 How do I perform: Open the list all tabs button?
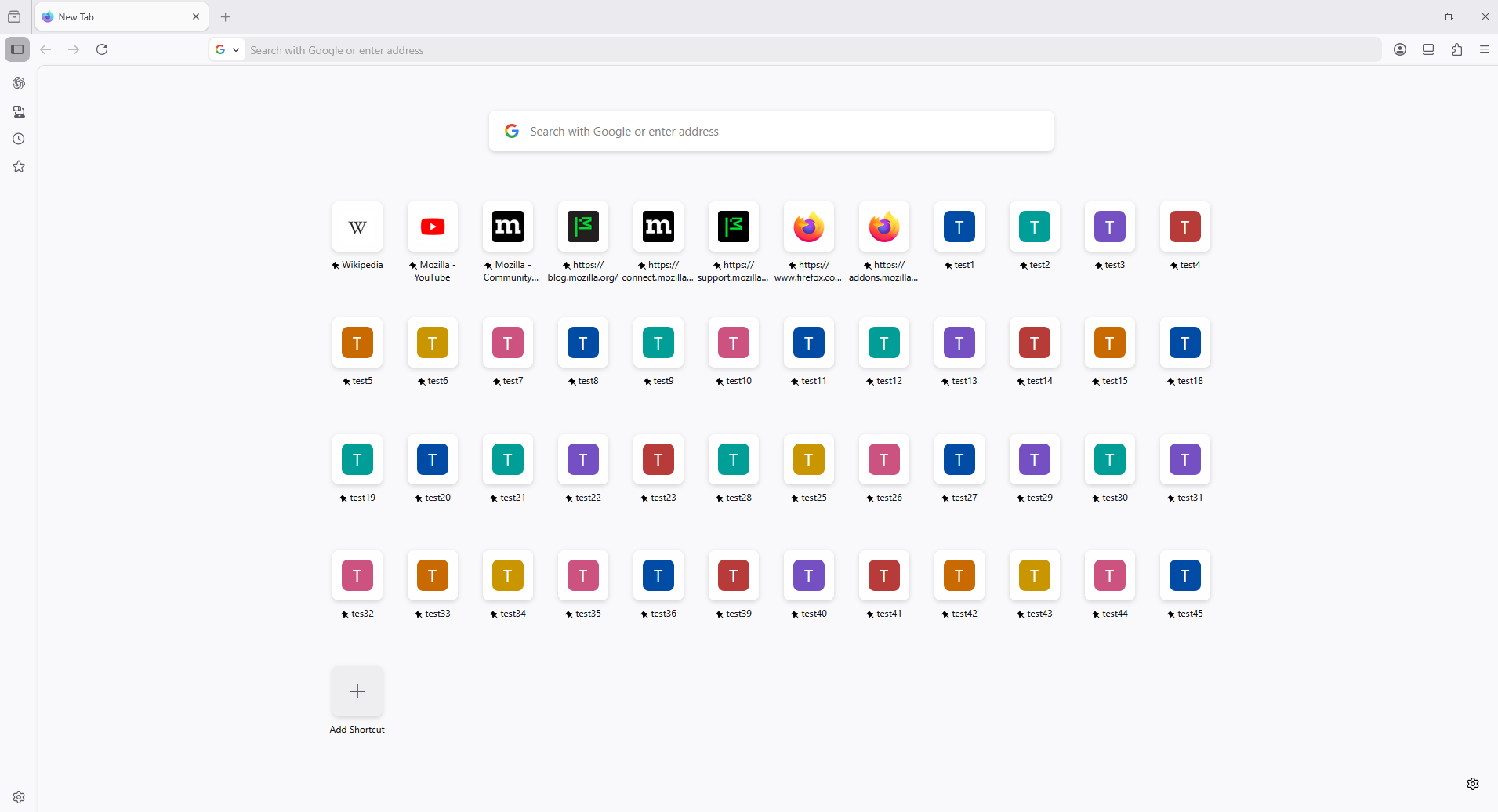tap(14, 16)
